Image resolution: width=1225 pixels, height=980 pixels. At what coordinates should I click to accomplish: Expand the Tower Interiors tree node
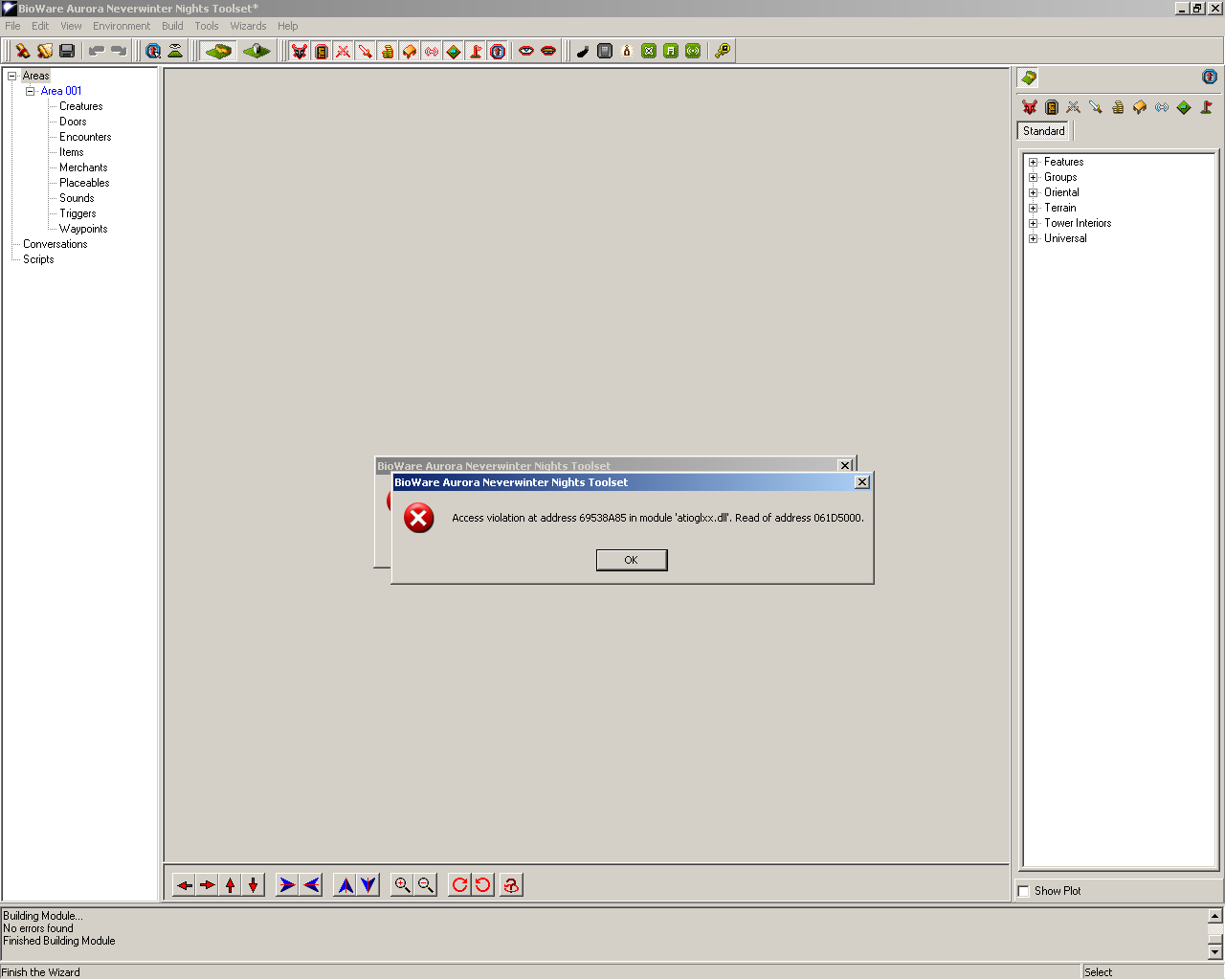pyautogui.click(x=1034, y=223)
